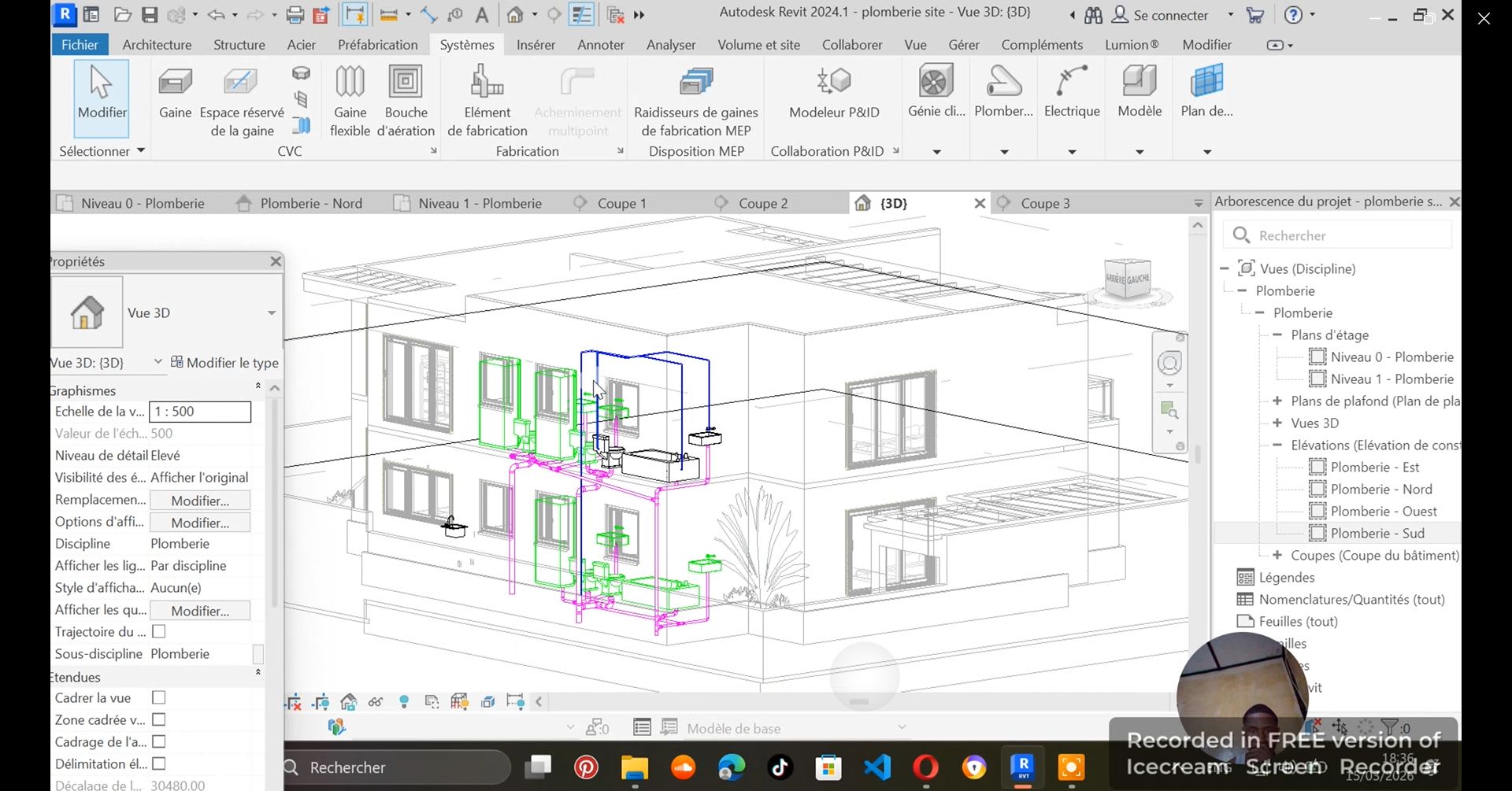This screenshot has height=791, width=1512.
Task: Pick the Bouche d'aération tool
Action: coord(406,101)
